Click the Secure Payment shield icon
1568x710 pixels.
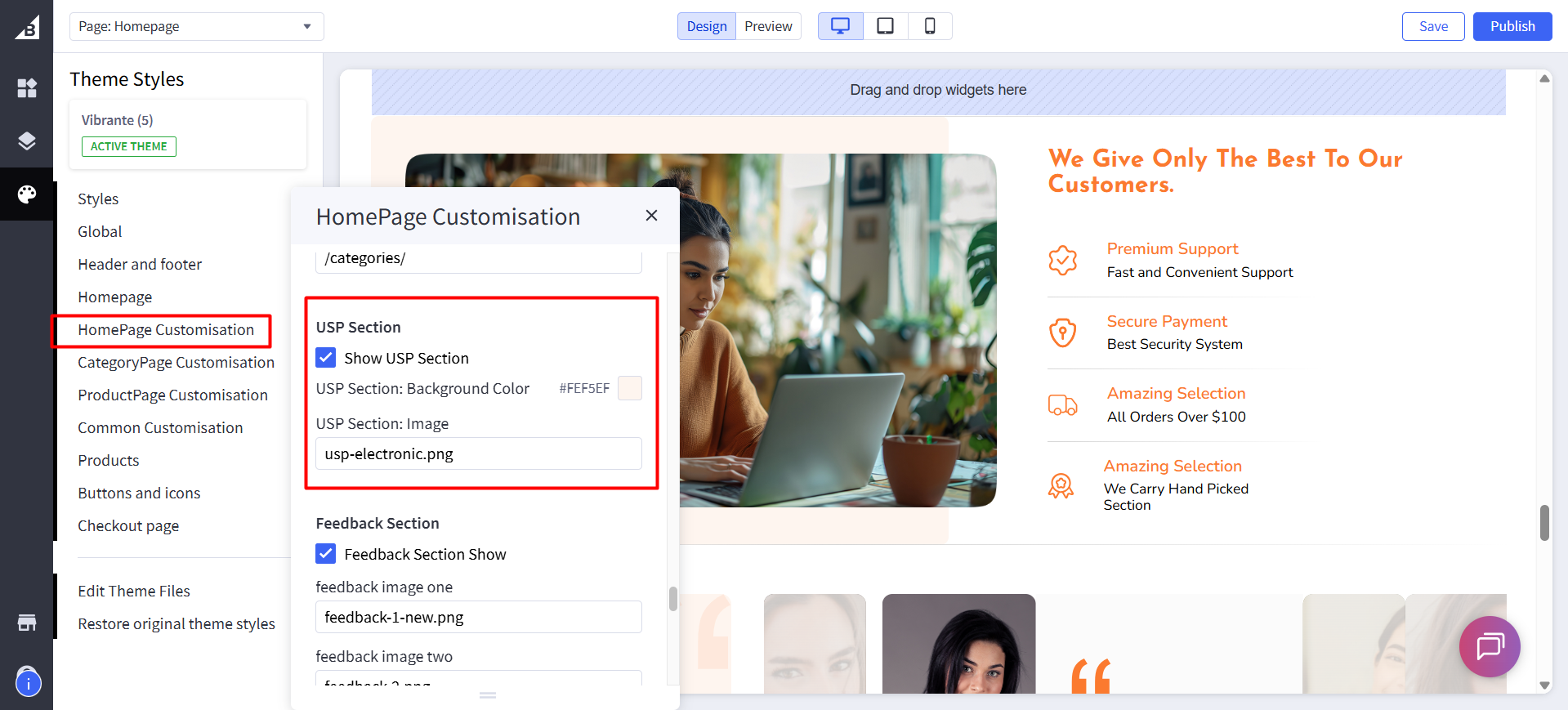1062,333
